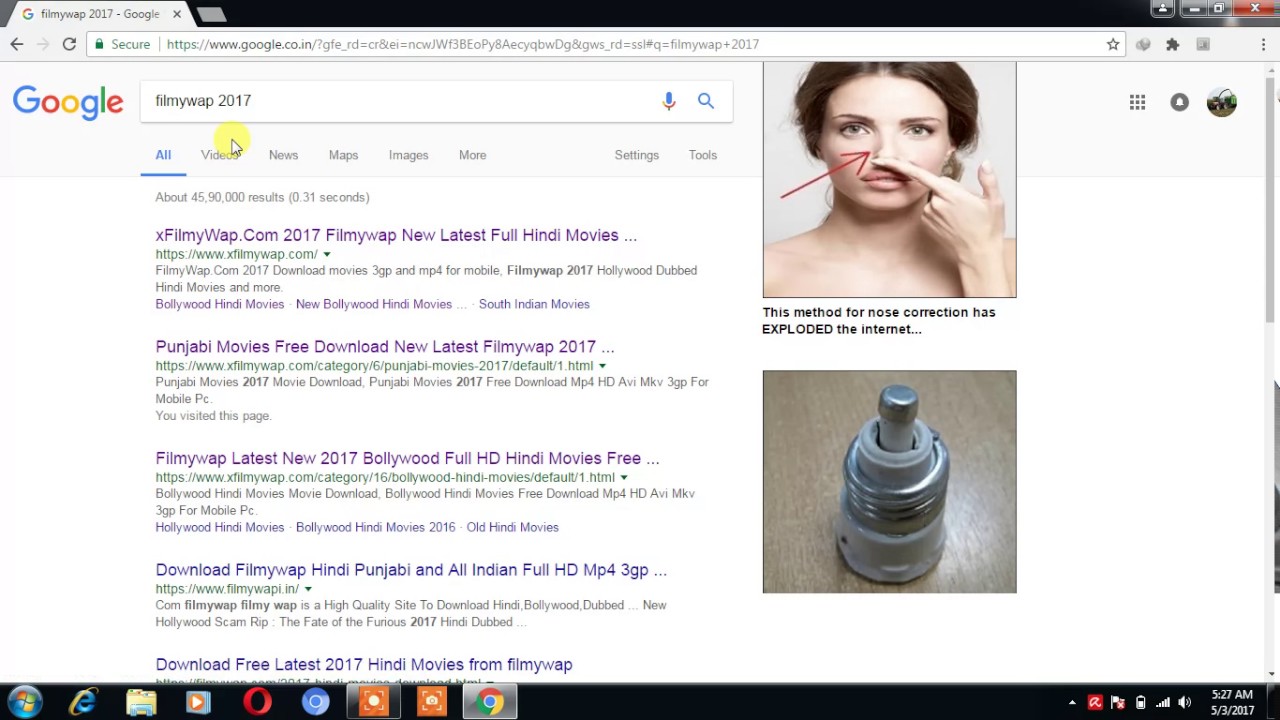Switch to the Maps search tab
Image resolution: width=1280 pixels, height=720 pixels.
[343, 155]
